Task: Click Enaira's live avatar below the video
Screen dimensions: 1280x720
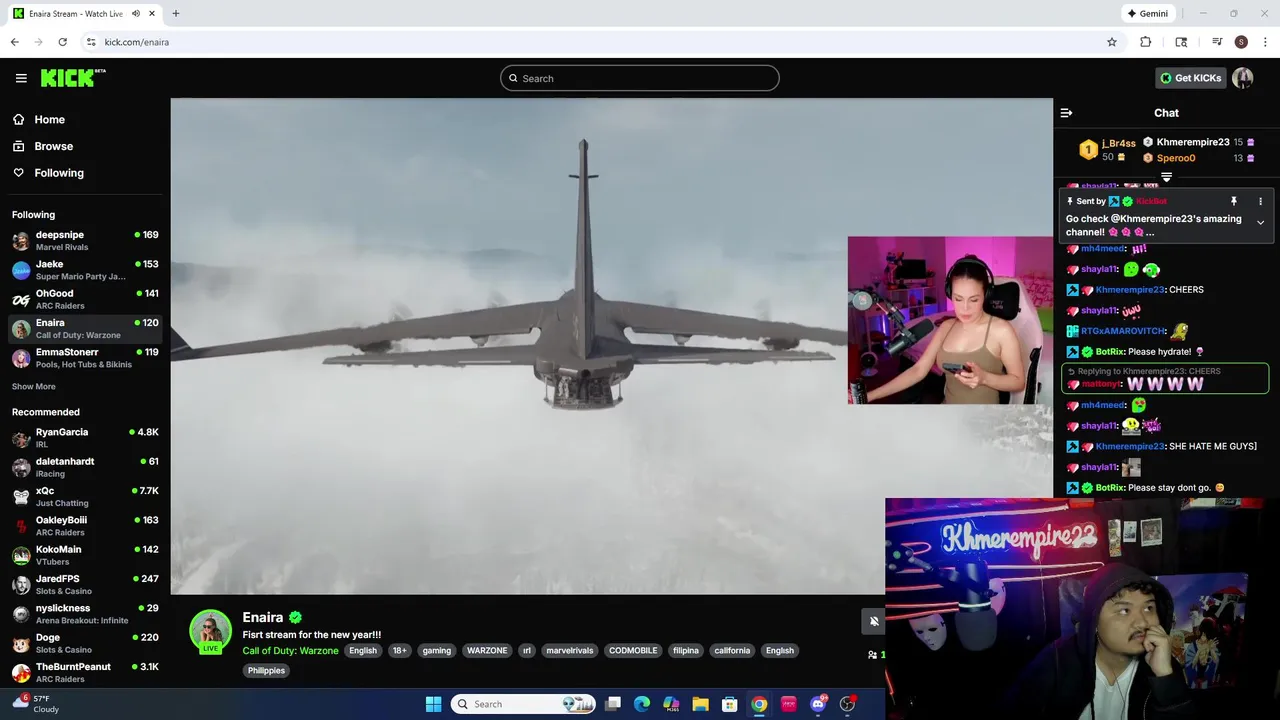Action: click(210, 631)
